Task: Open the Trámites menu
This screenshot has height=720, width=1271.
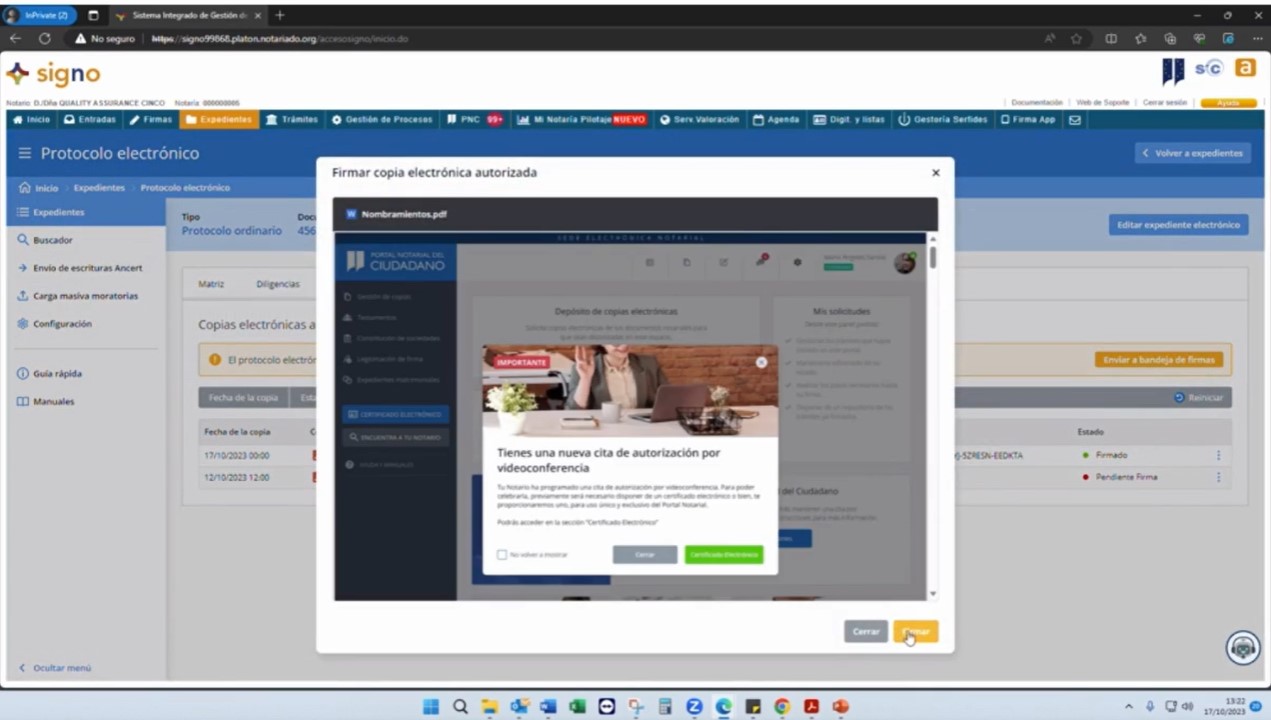Action: 292,120
